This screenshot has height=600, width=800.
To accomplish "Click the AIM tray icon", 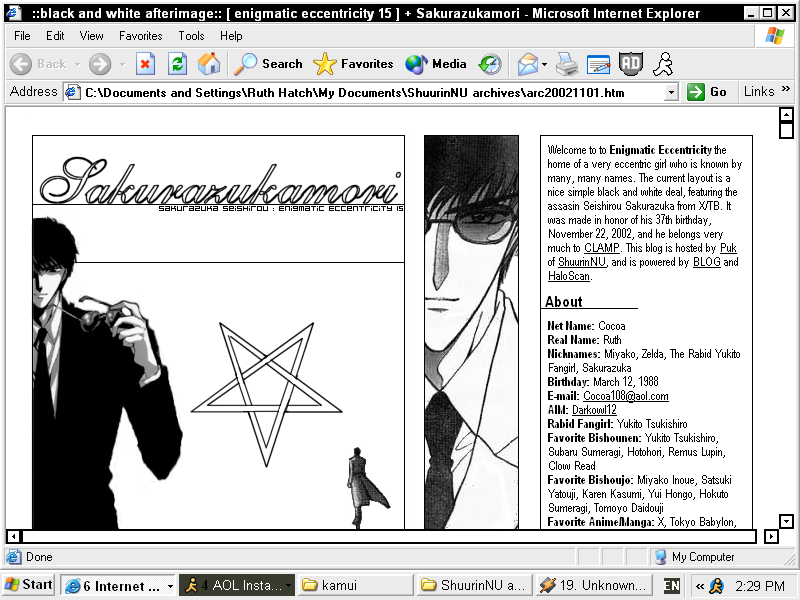I will click(716, 586).
